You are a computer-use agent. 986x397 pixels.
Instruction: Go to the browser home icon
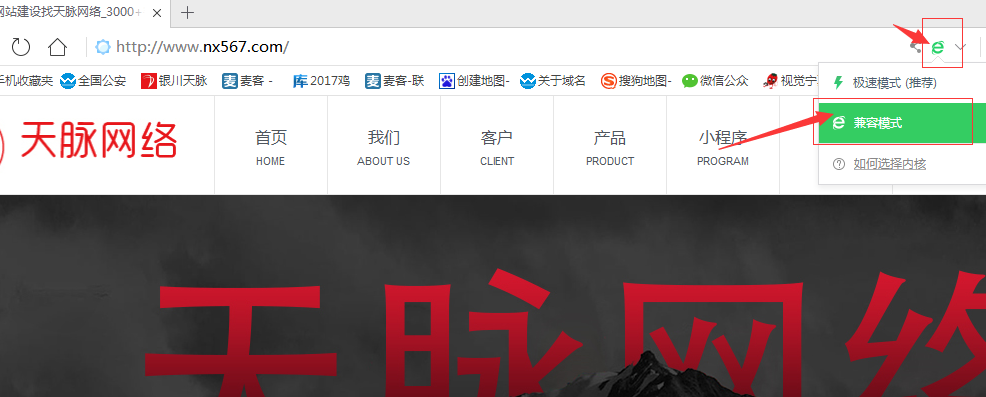pos(57,47)
